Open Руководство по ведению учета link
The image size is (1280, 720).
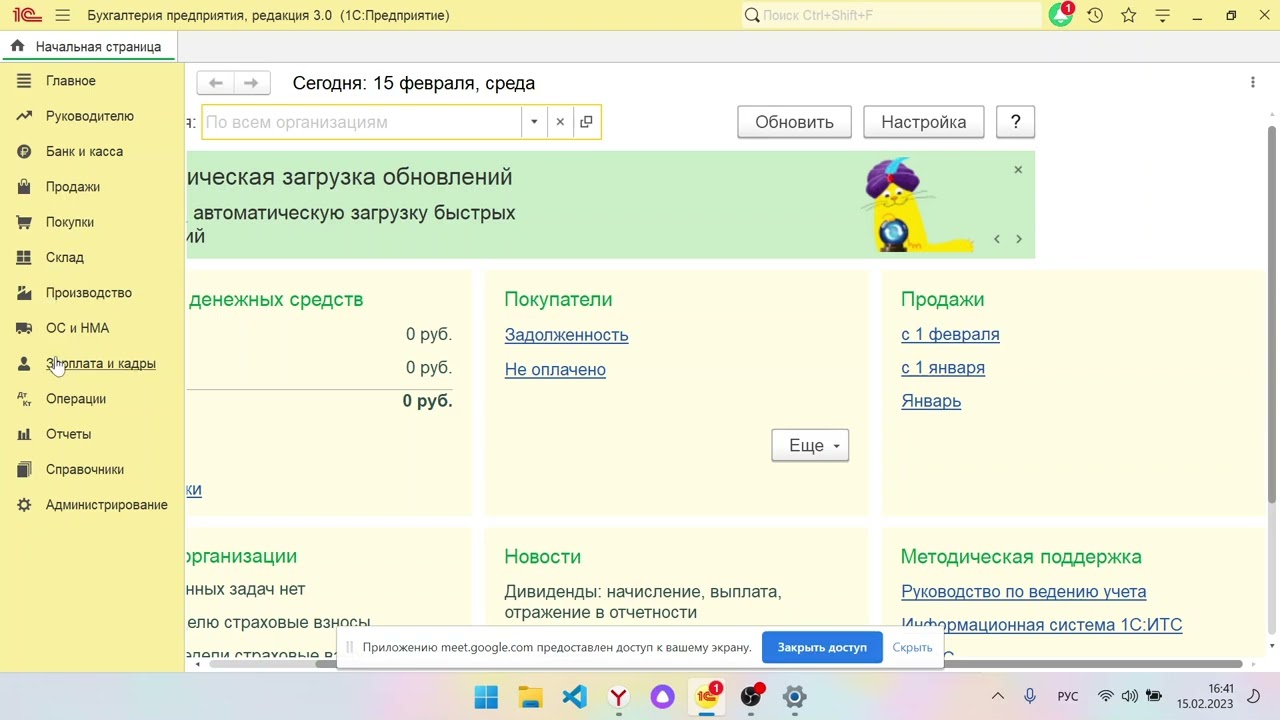point(1024,592)
